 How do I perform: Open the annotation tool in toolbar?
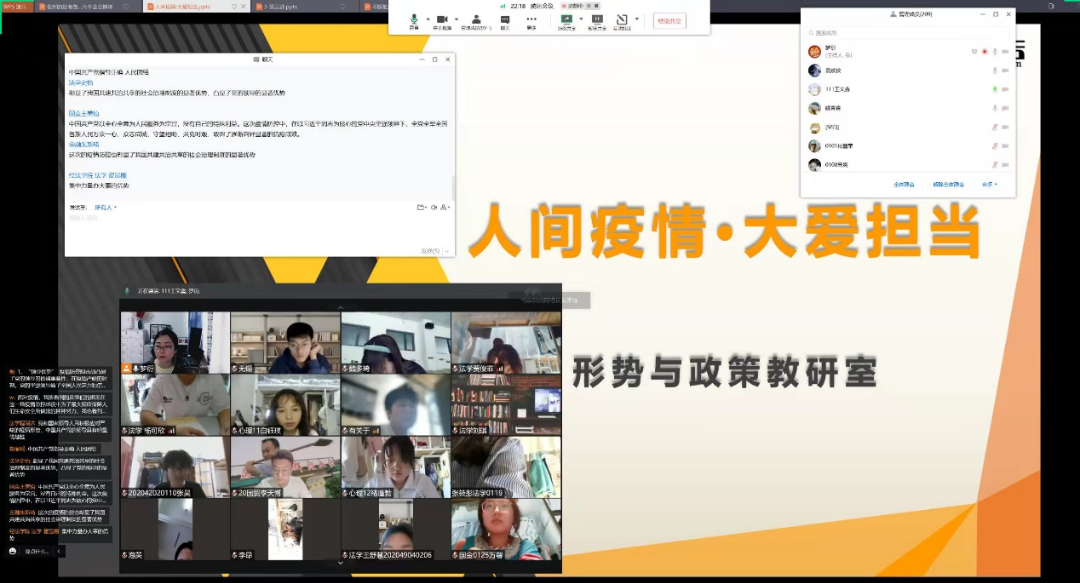621,20
